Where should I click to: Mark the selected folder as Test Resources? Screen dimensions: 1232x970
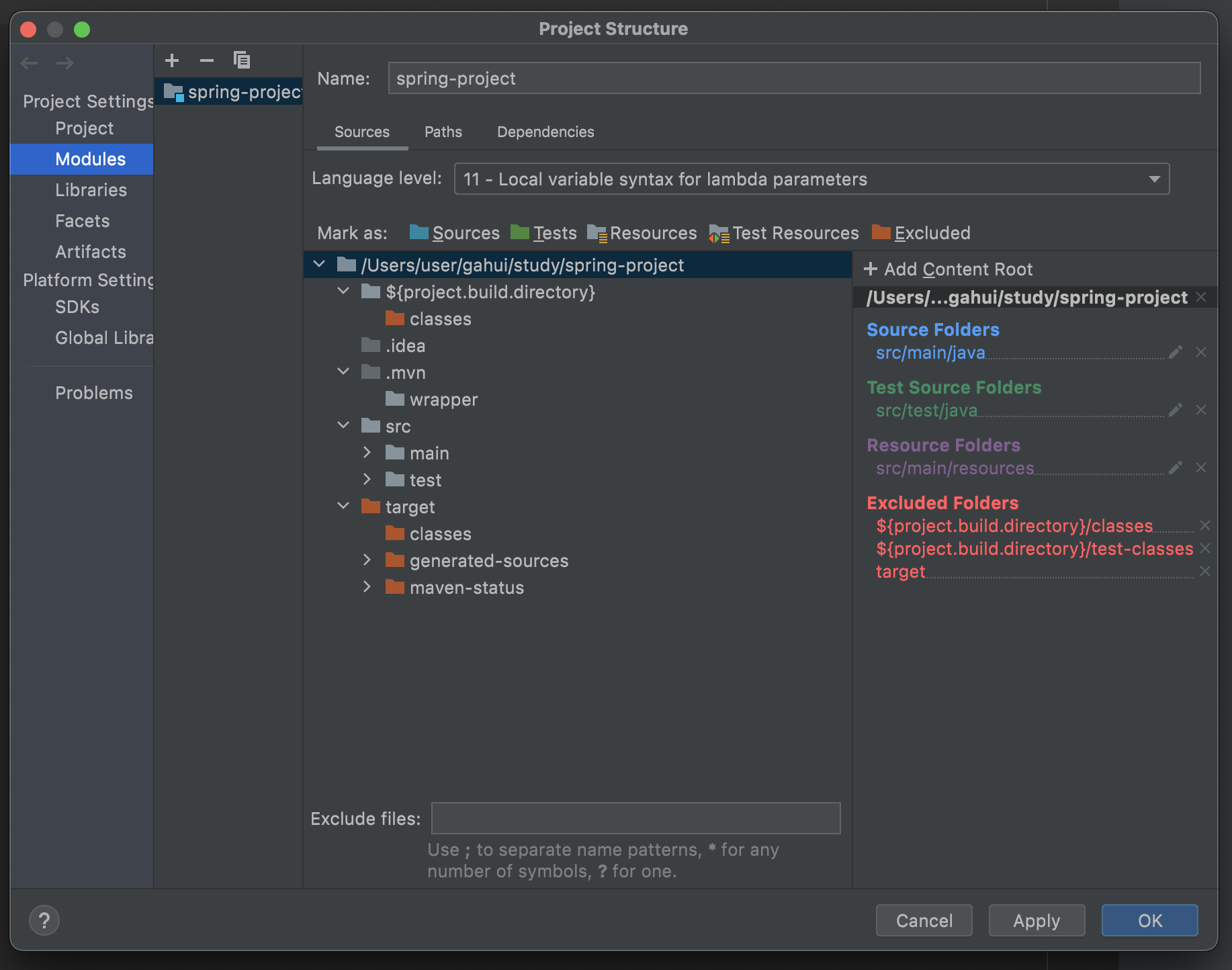795,232
